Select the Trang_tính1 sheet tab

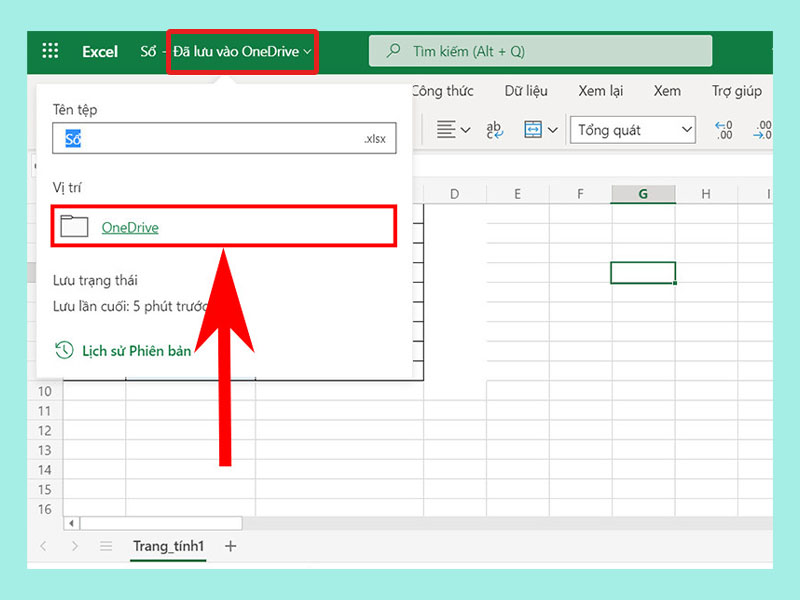(168, 546)
